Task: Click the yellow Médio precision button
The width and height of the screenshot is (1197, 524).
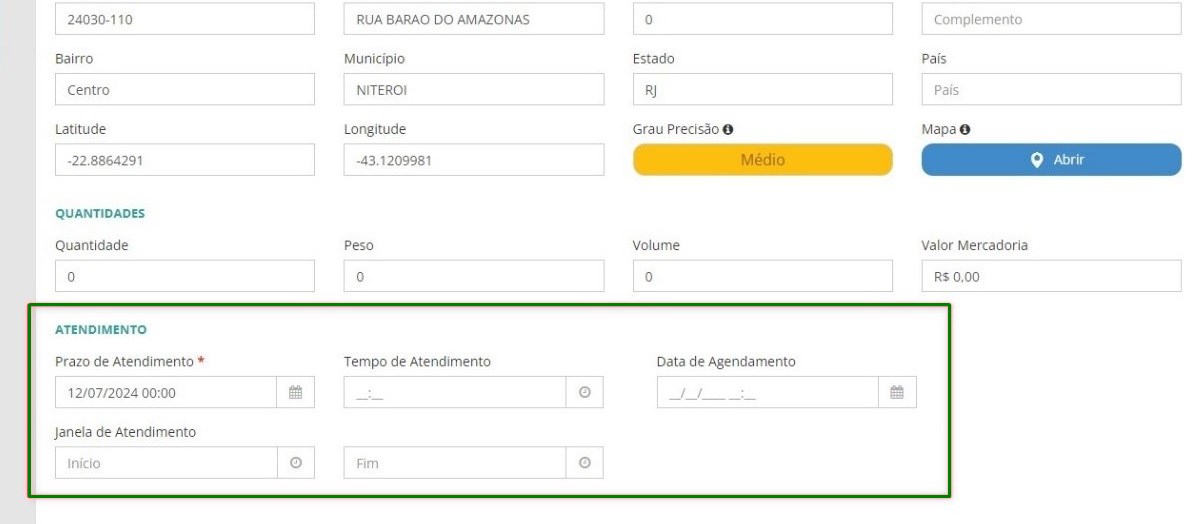Action: coord(762,160)
